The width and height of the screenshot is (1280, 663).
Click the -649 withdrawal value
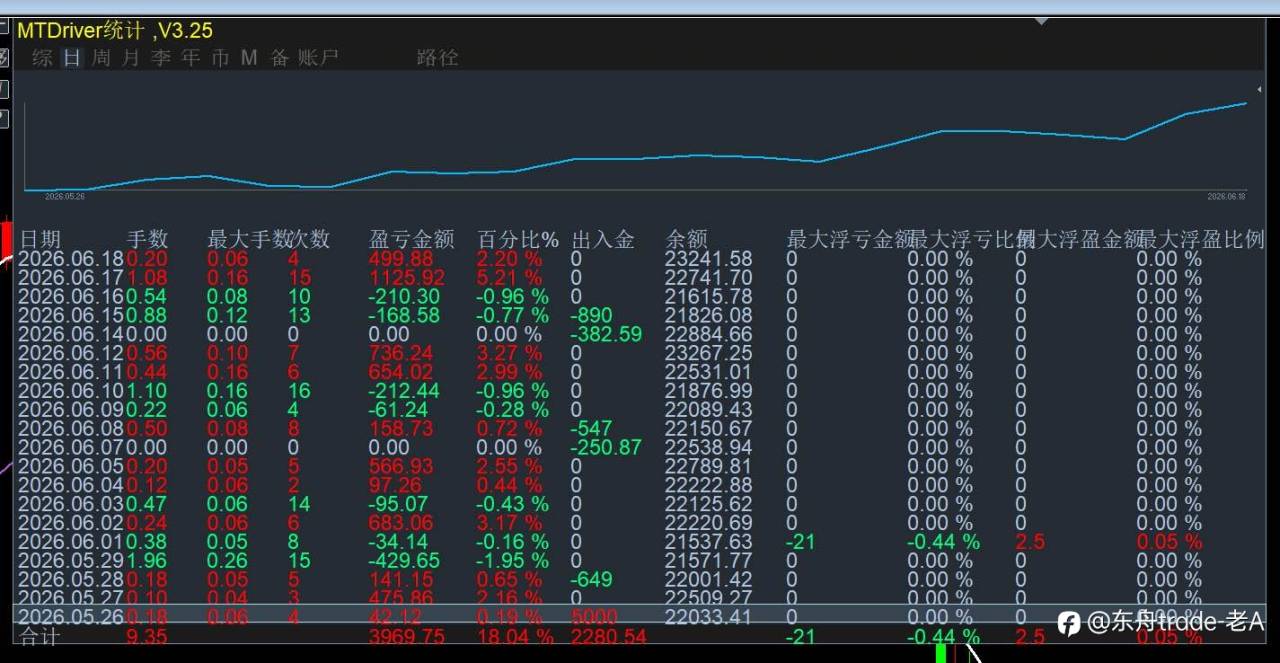pos(592,580)
